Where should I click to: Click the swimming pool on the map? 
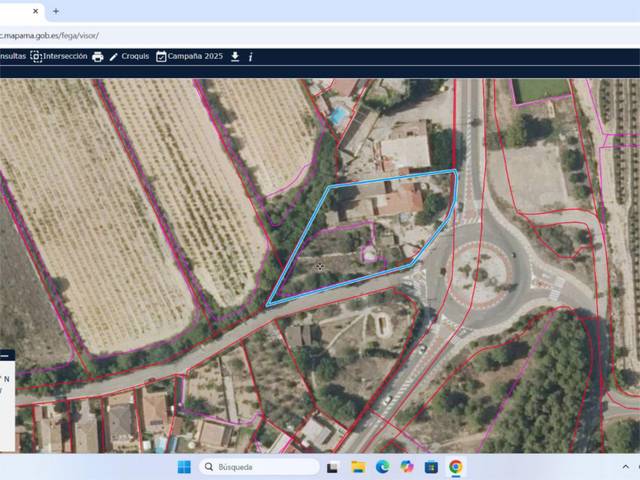[339, 115]
